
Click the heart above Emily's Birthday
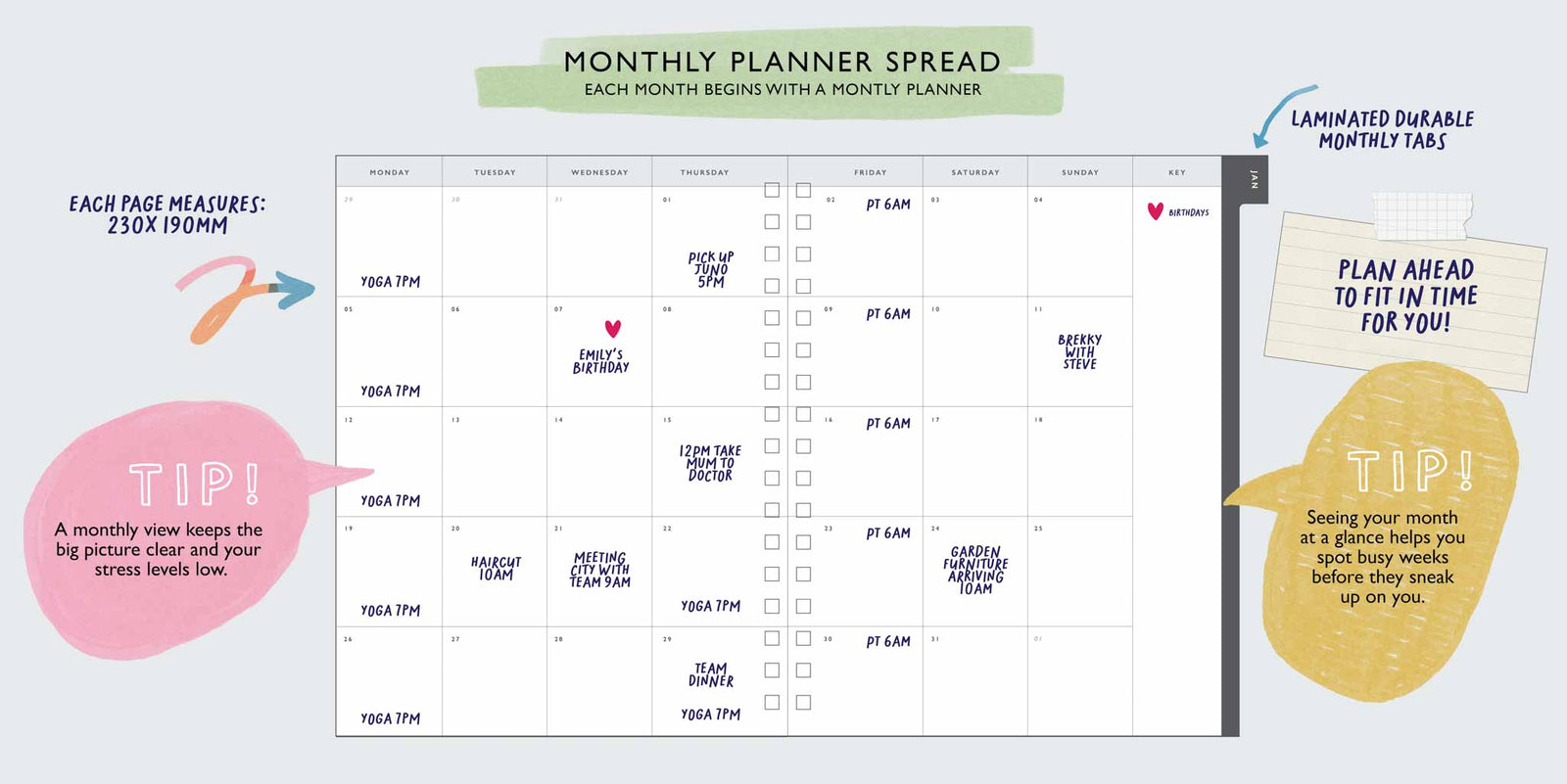tap(613, 329)
